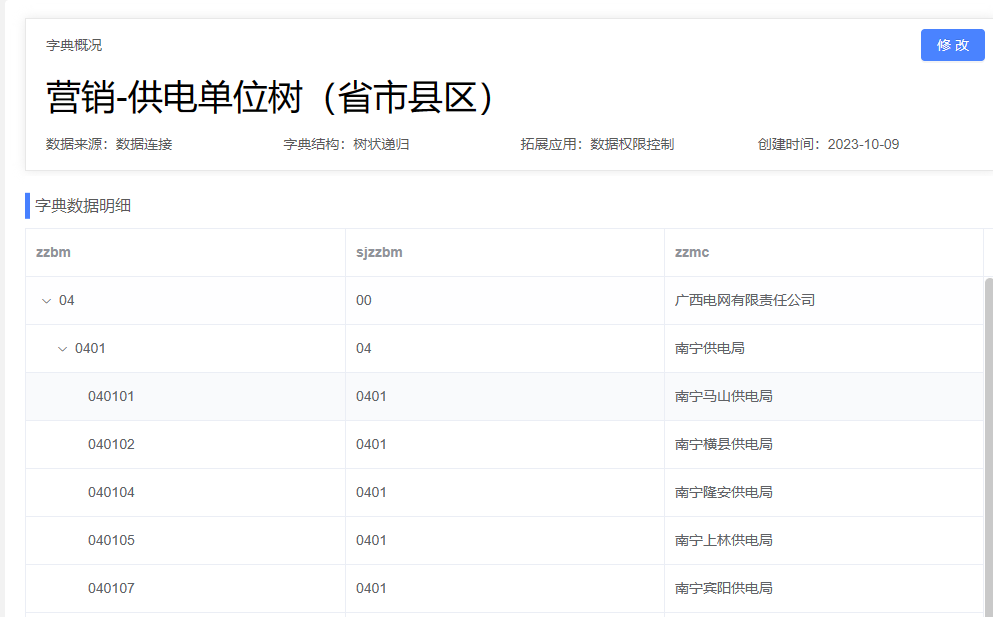Select row 040101 in tree

[x=111, y=396]
